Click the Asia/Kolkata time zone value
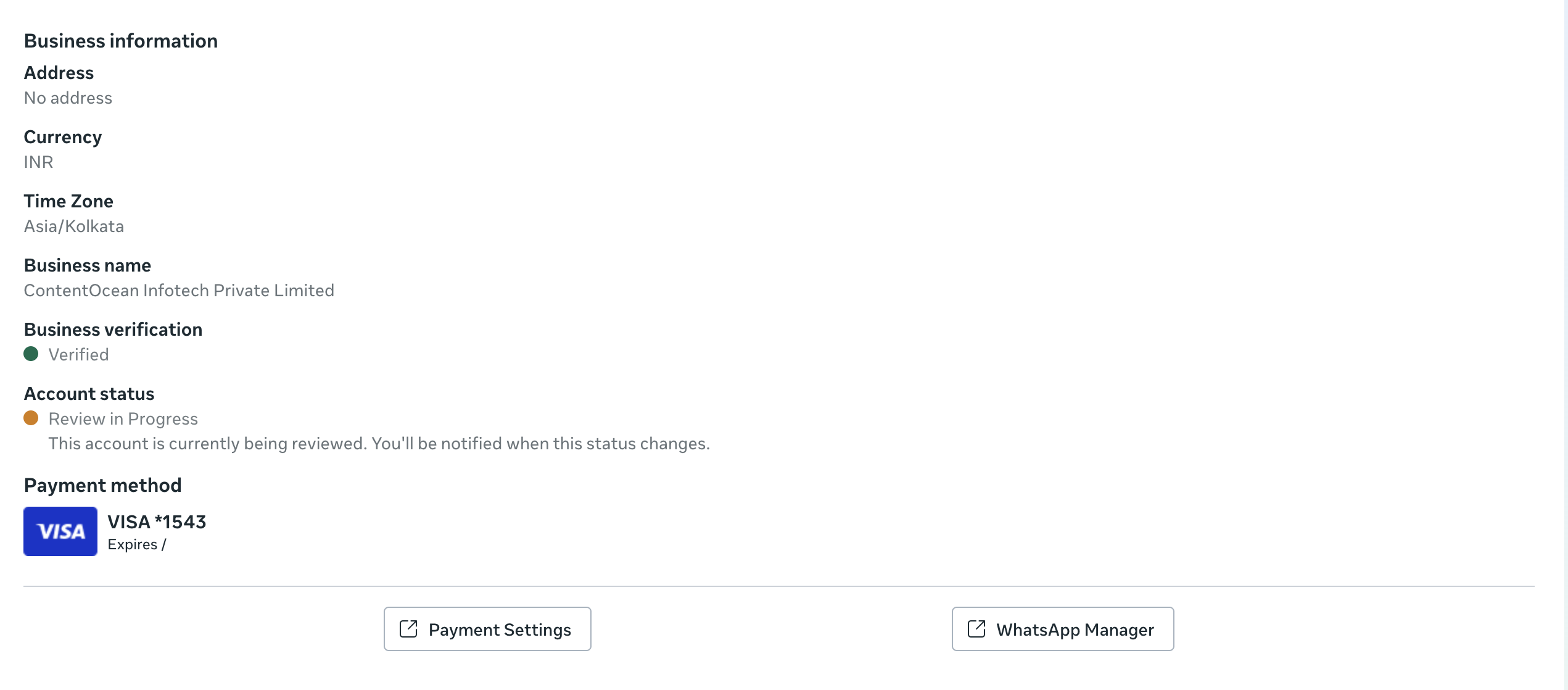This screenshot has height=690, width=1568. tap(74, 227)
